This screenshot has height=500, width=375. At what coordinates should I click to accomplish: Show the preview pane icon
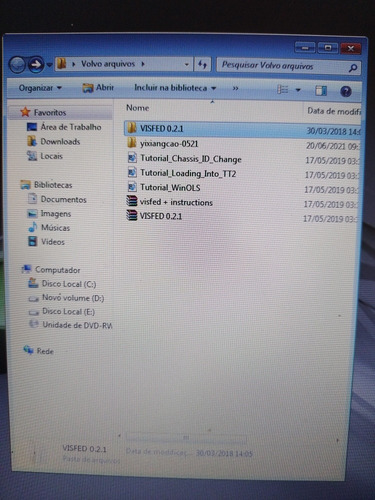(321, 90)
